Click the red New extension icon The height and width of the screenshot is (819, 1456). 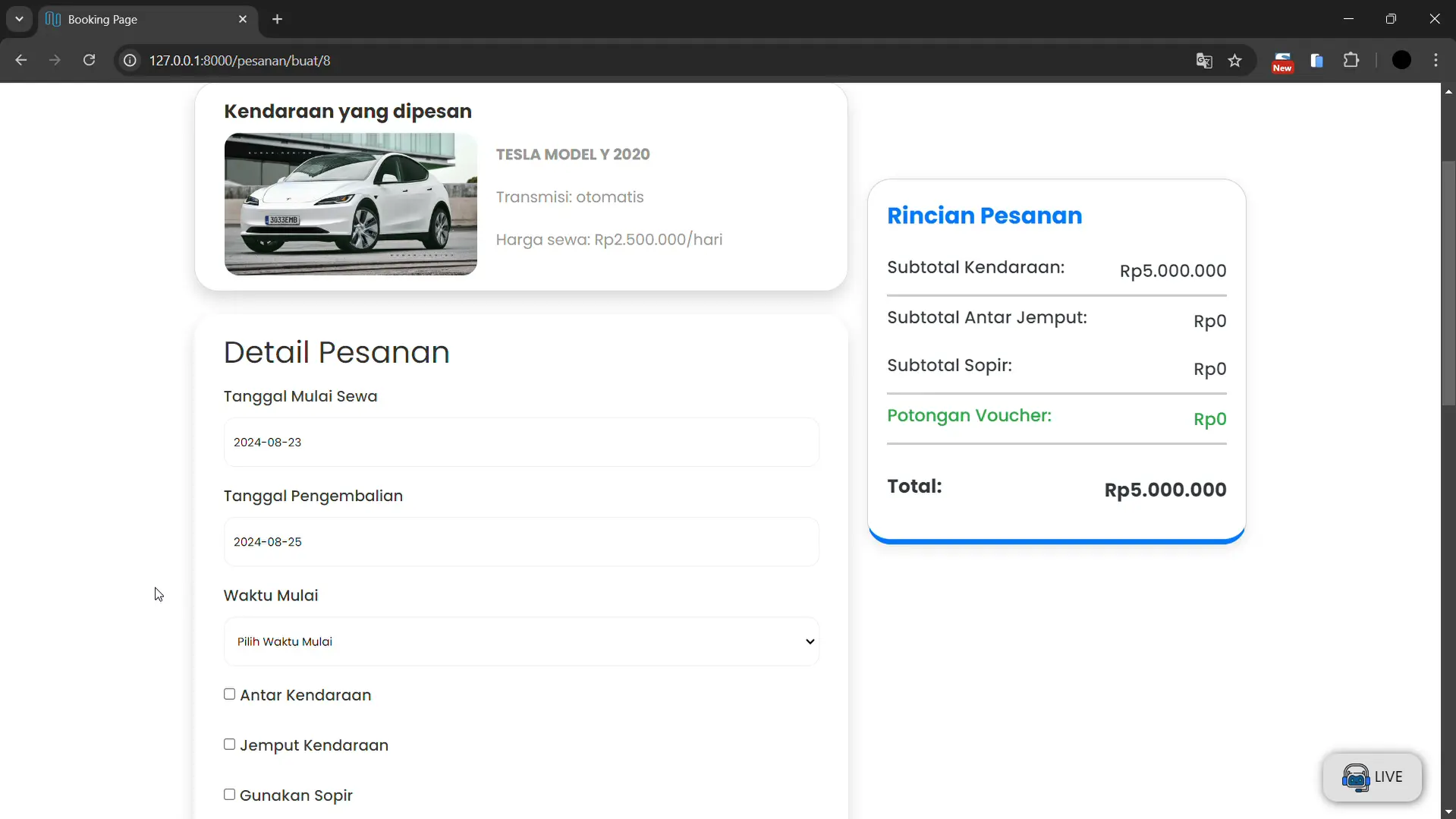tap(1282, 61)
